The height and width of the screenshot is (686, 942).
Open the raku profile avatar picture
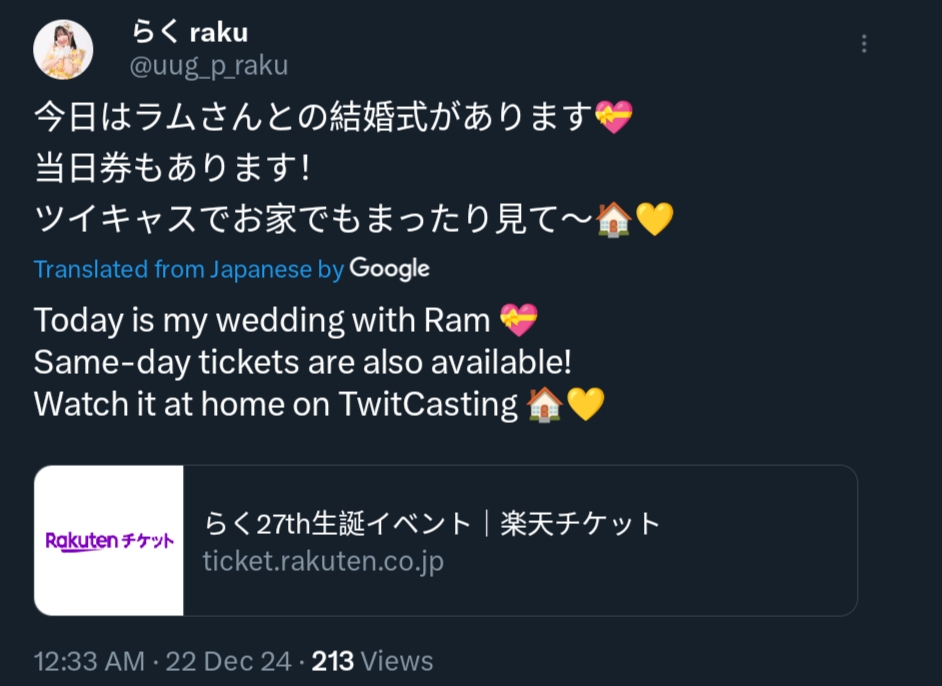tap(63, 49)
